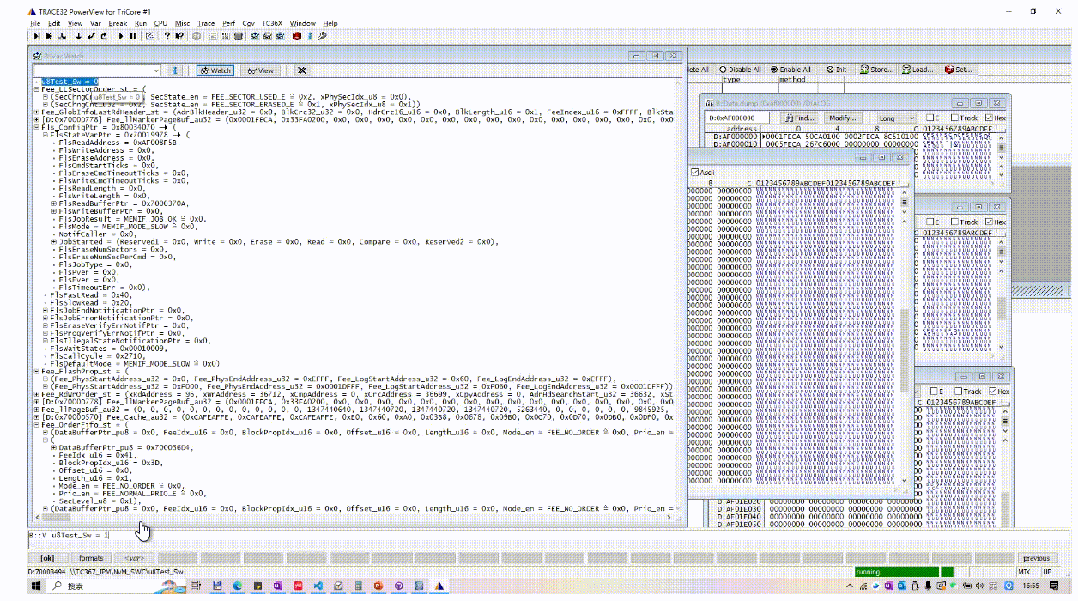Click Find... button in Data.dump window
The height and width of the screenshot is (601, 1078).
[x=800, y=118]
